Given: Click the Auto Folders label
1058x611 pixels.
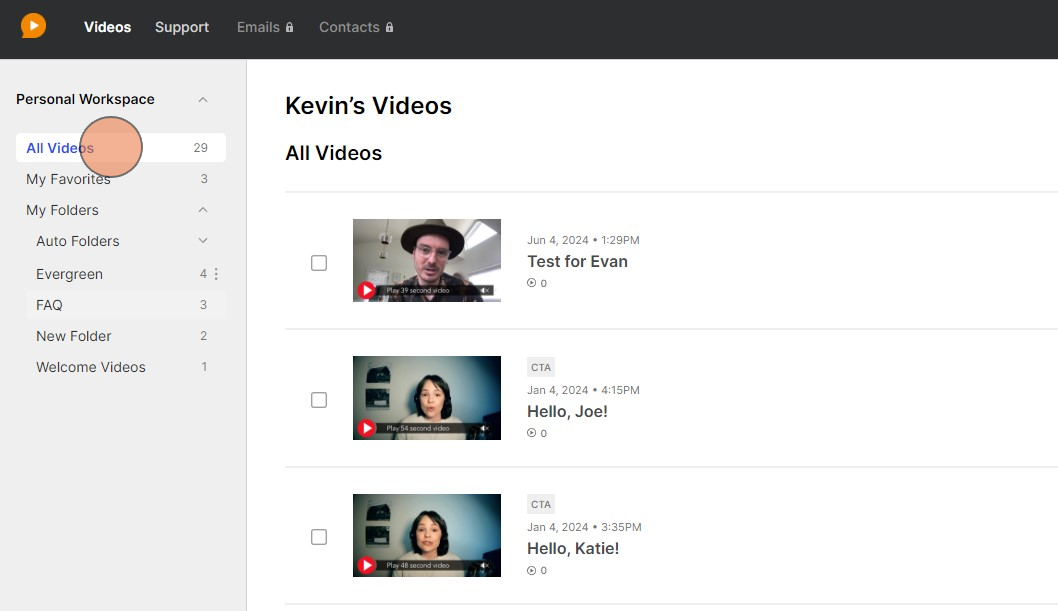Looking at the screenshot, I should point(78,241).
